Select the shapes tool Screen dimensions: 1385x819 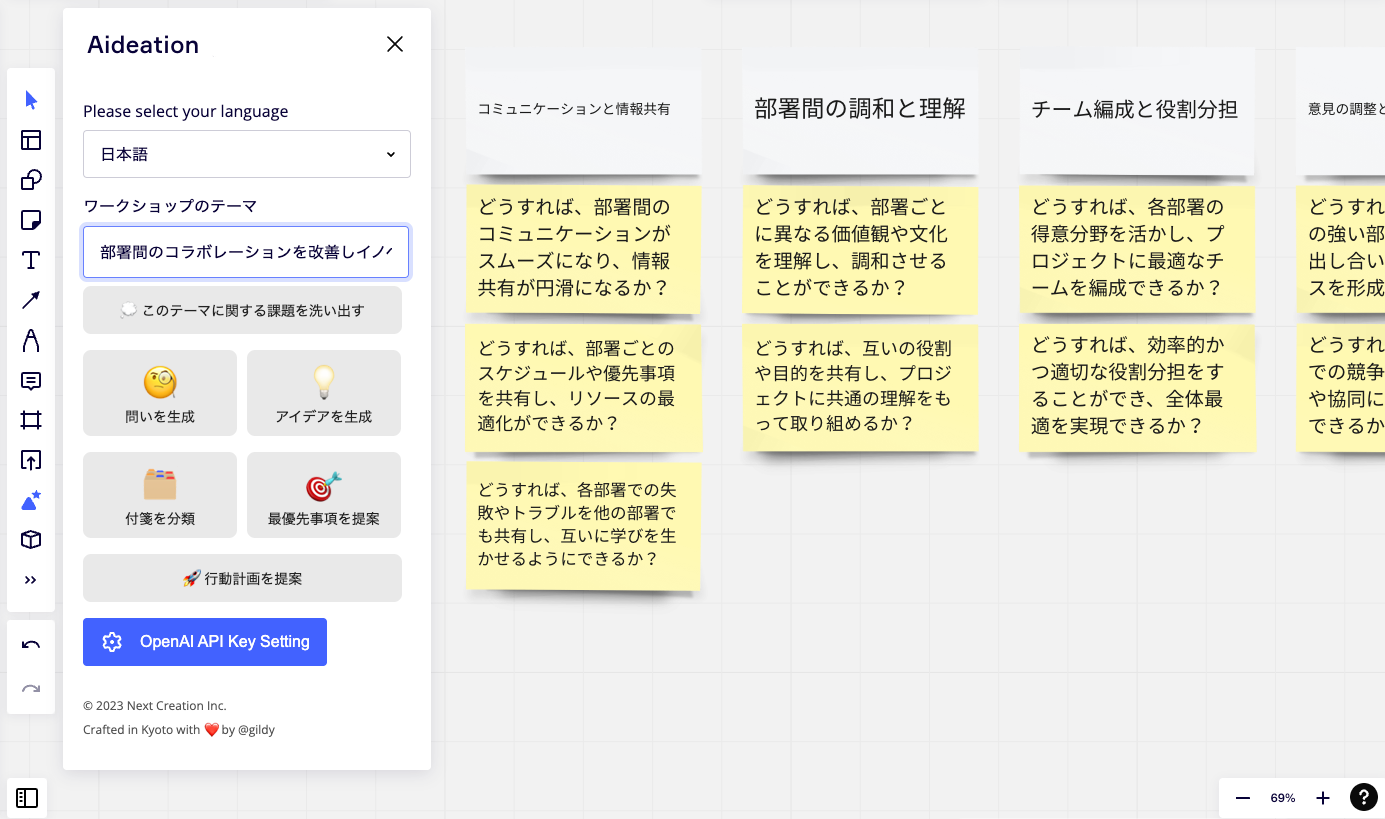click(x=31, y=180)
